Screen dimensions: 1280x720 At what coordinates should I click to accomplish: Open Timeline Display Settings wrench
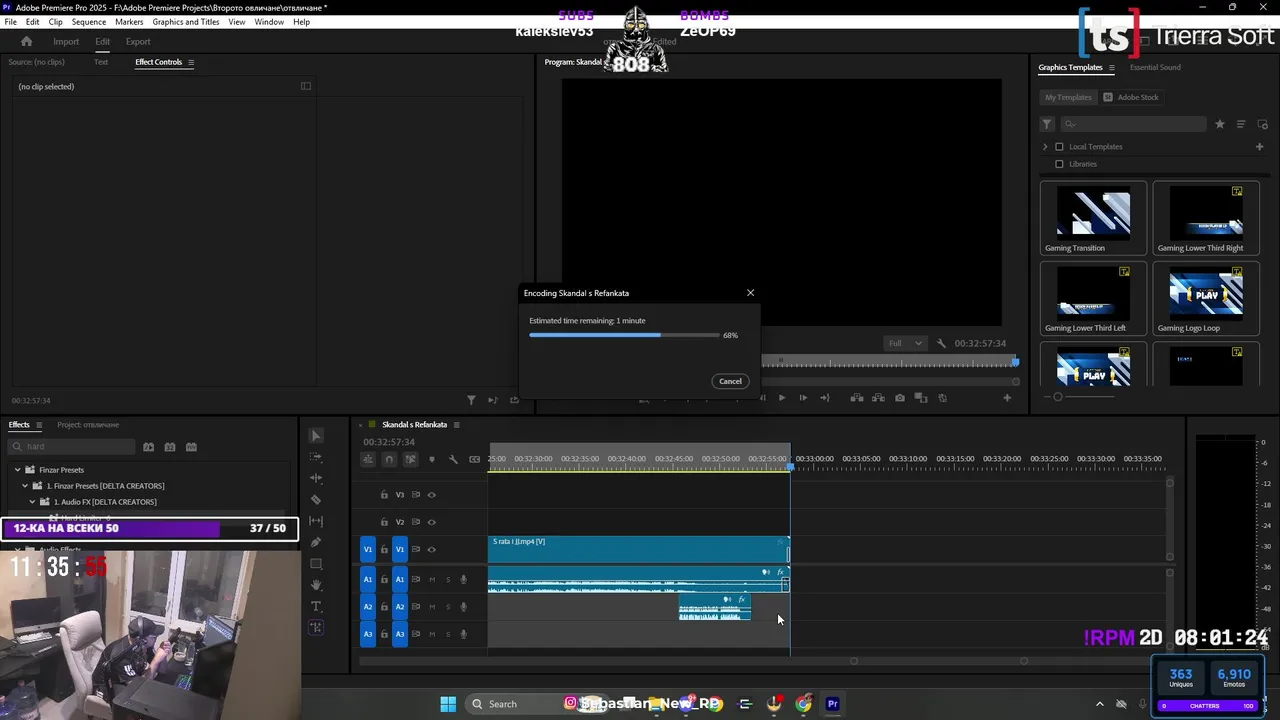tap(453, 459)
